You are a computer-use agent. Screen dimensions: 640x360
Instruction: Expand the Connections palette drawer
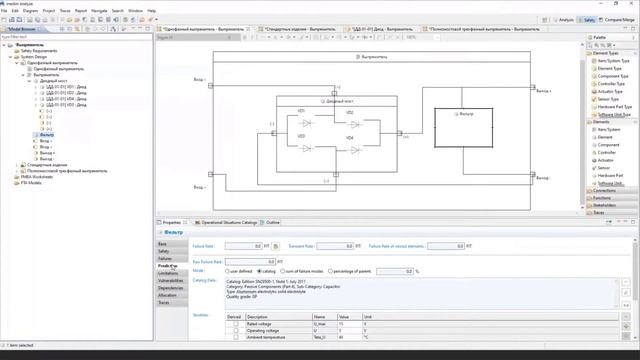coord(611,191)
